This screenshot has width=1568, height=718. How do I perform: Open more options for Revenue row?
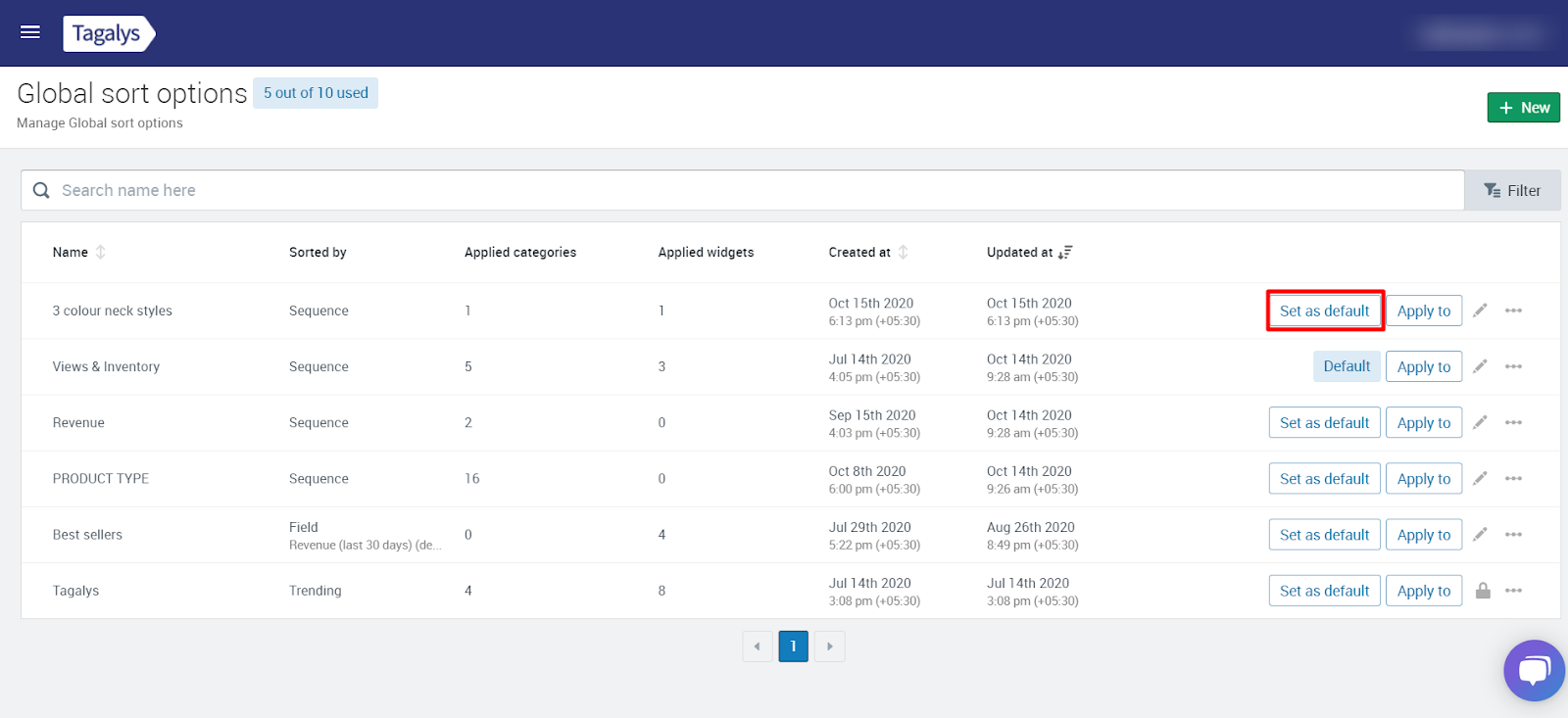pos(1513,422)
